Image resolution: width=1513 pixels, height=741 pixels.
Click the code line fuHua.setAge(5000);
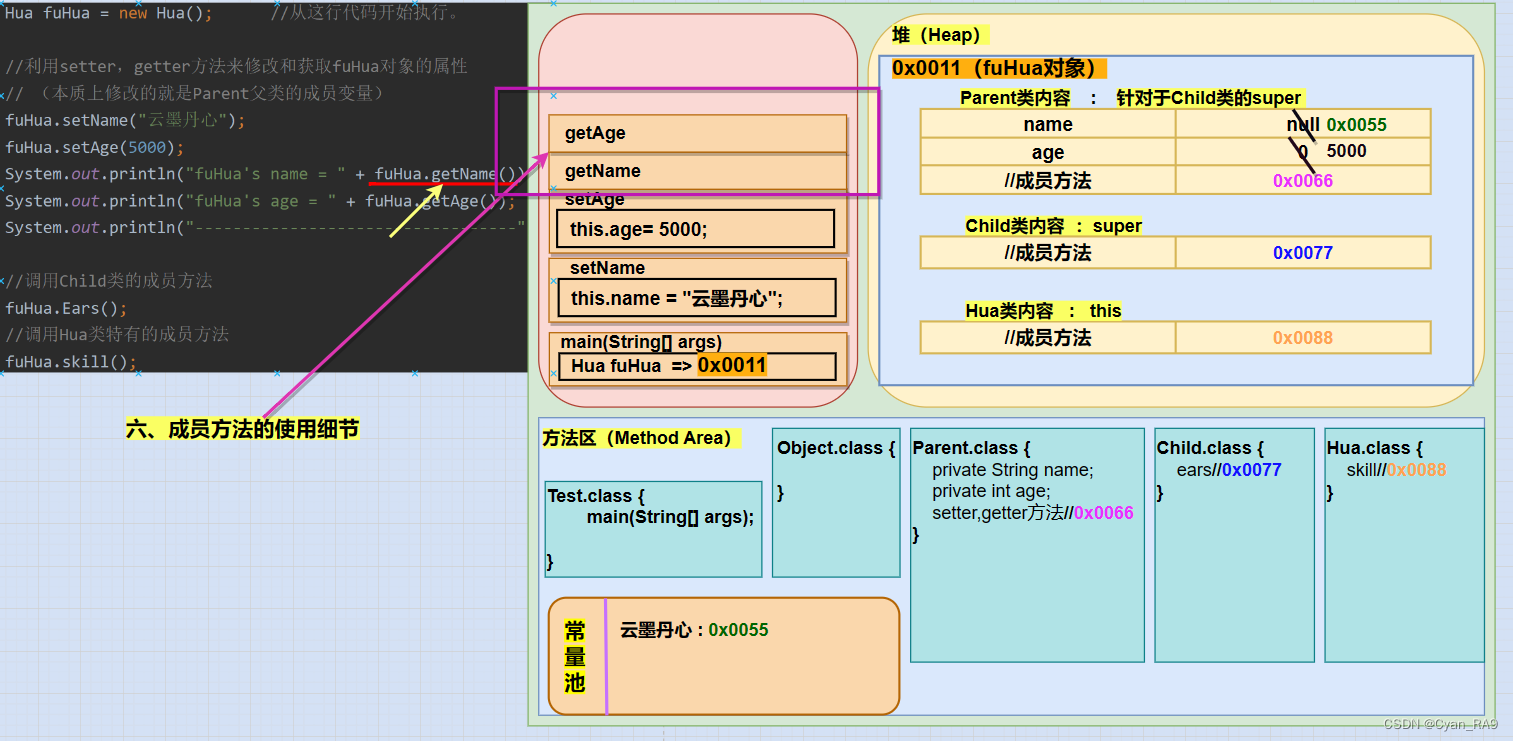click(95, 148)
